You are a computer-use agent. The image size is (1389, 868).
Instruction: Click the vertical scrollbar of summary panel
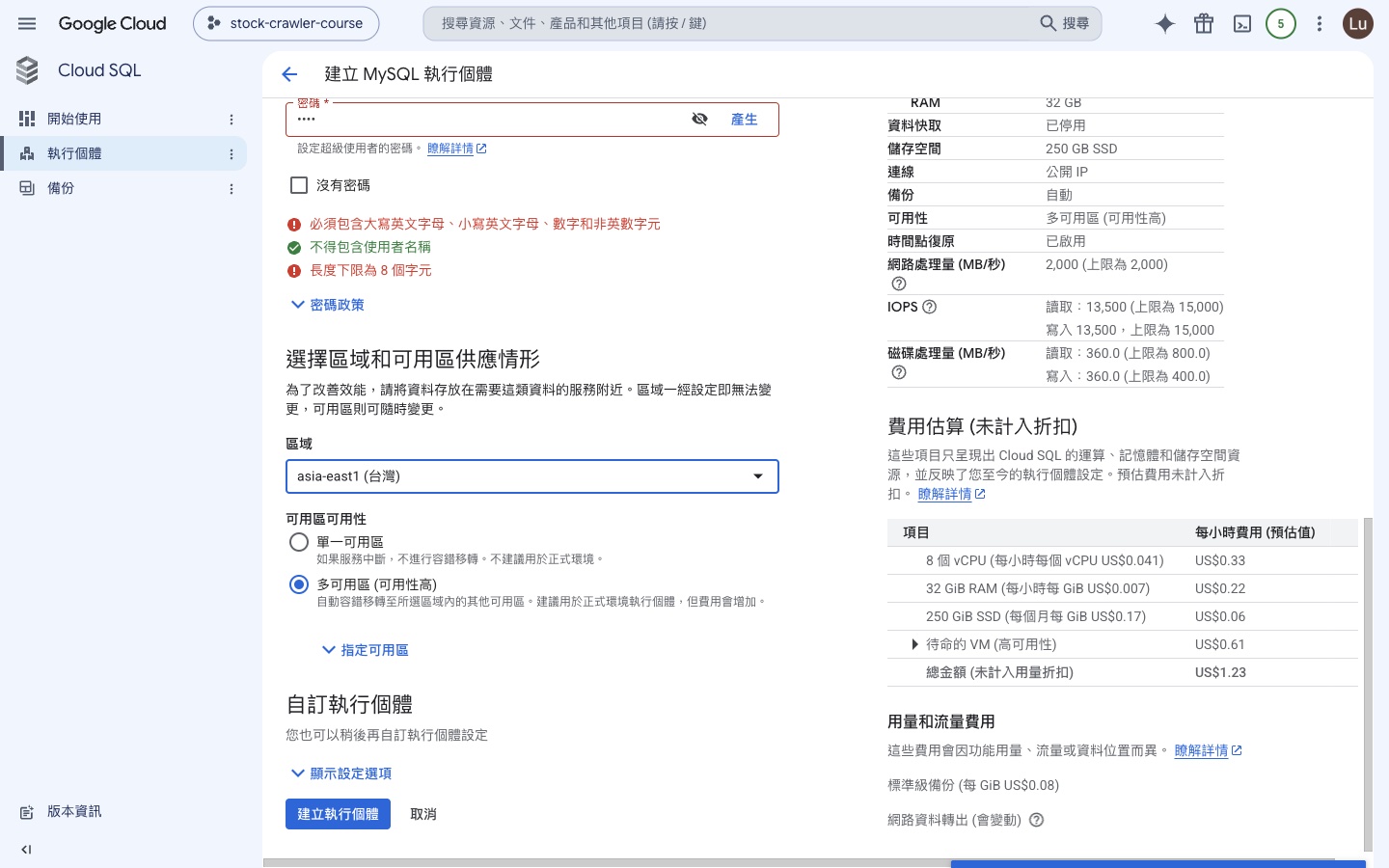[x=1368, y=685]
